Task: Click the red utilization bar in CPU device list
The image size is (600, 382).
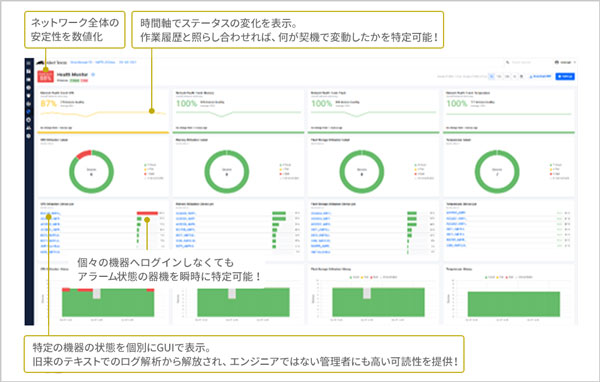Action: click(147, 213)
